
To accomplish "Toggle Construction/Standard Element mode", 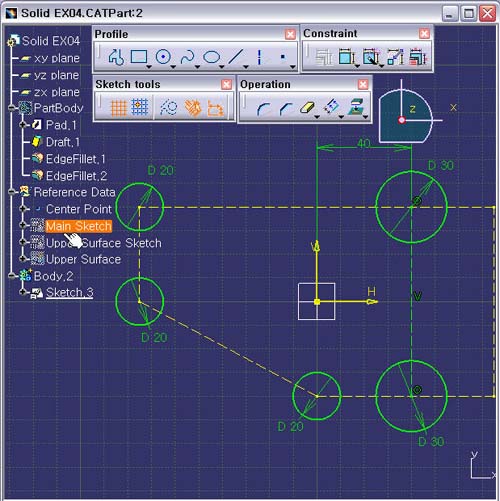I will 169,108.
